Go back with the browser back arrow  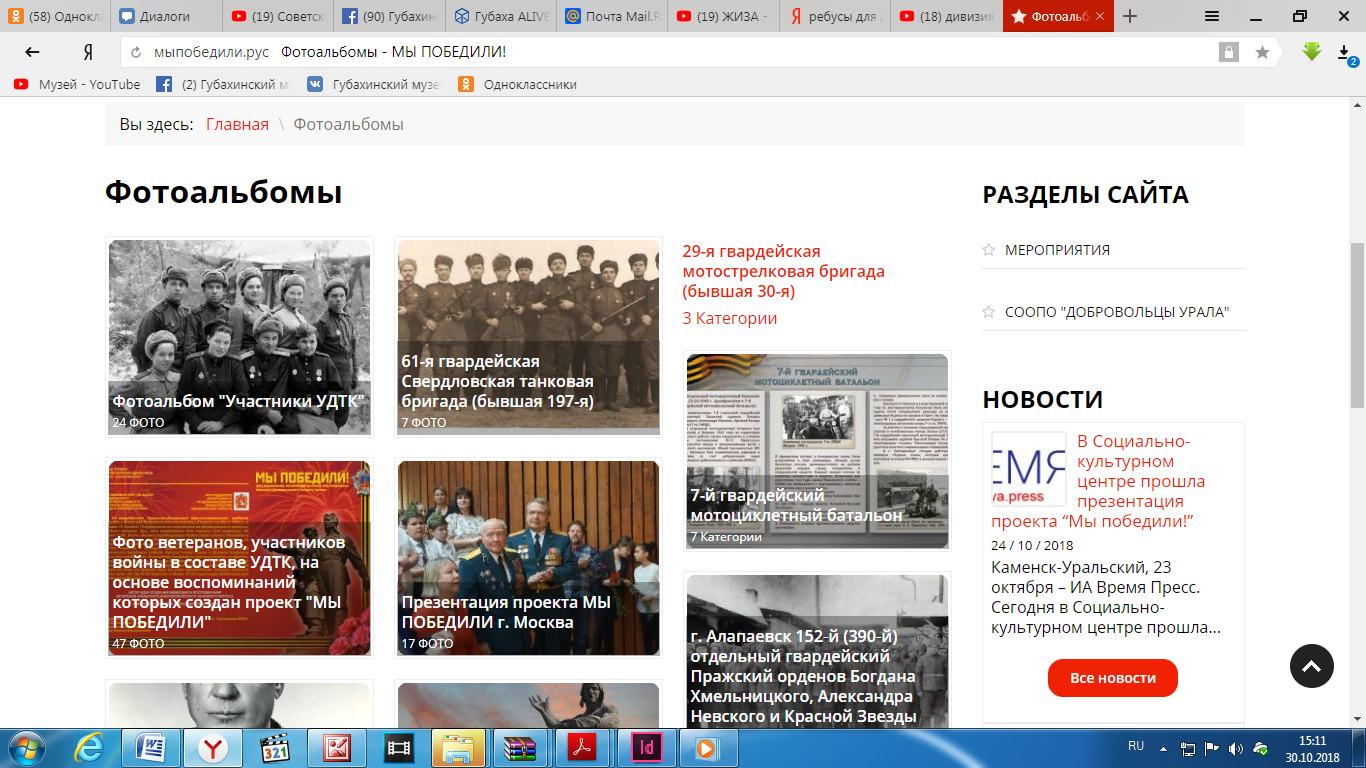(33, 52)
